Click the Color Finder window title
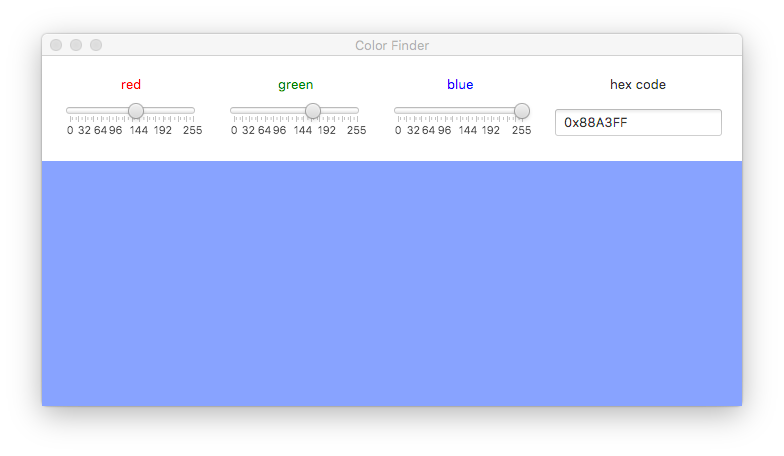 click(392, 46)
